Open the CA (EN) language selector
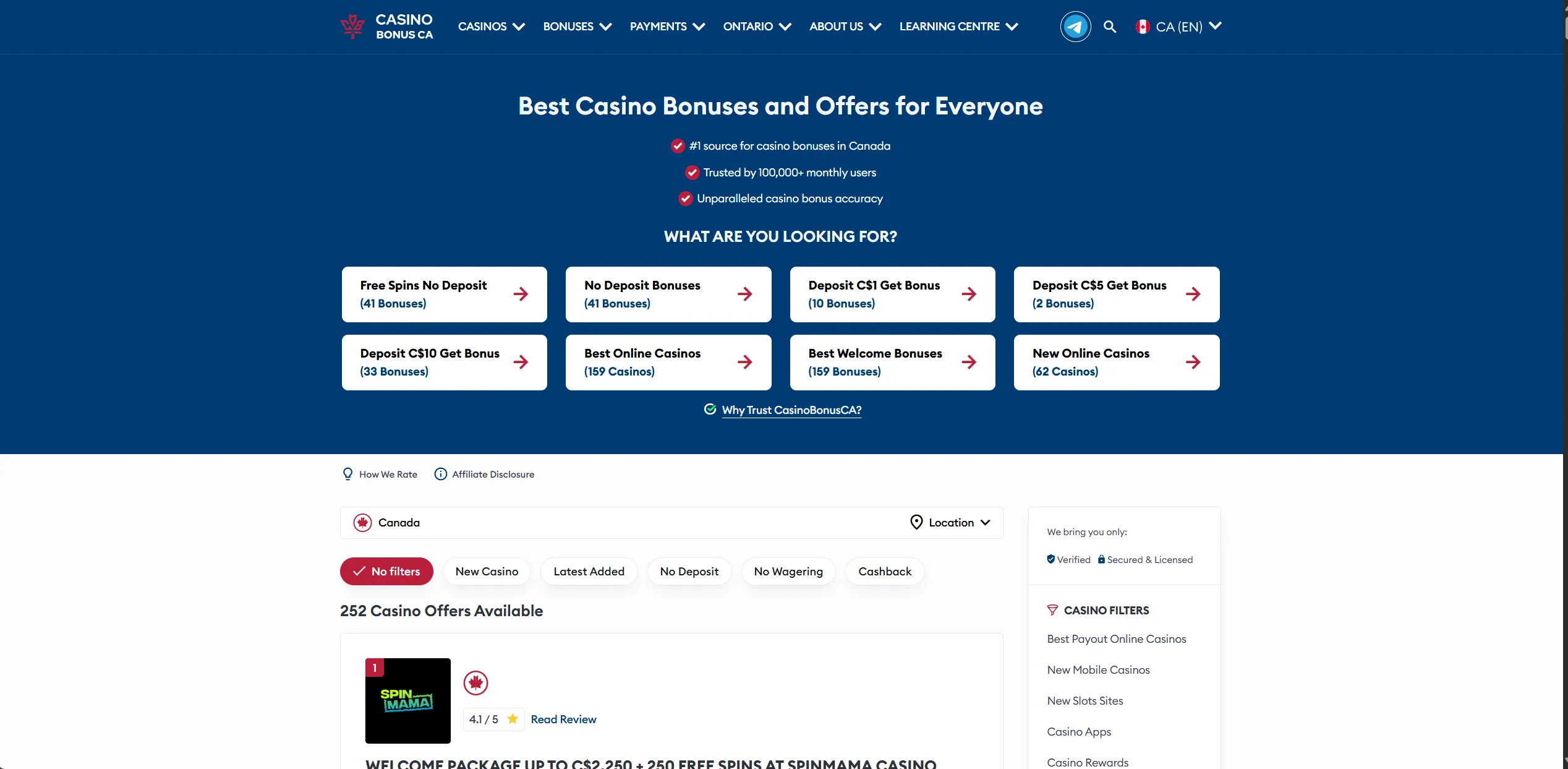1568x769 pixels. click(1179, 27)
